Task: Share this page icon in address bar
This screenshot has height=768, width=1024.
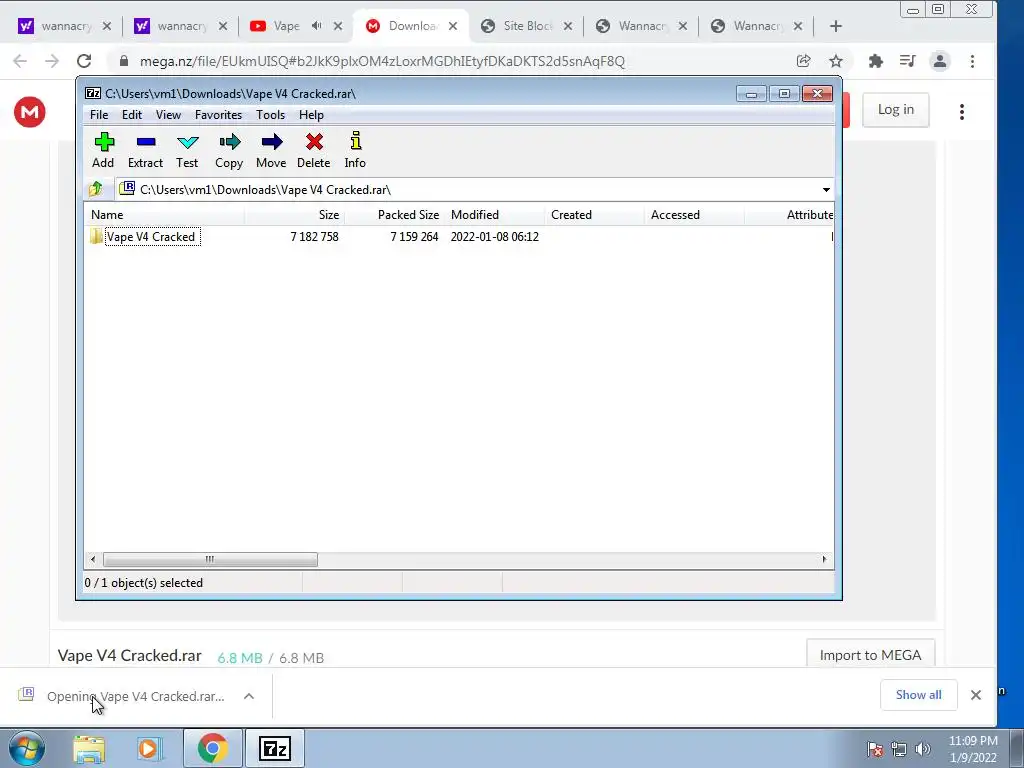Action: tap(804, 61)
